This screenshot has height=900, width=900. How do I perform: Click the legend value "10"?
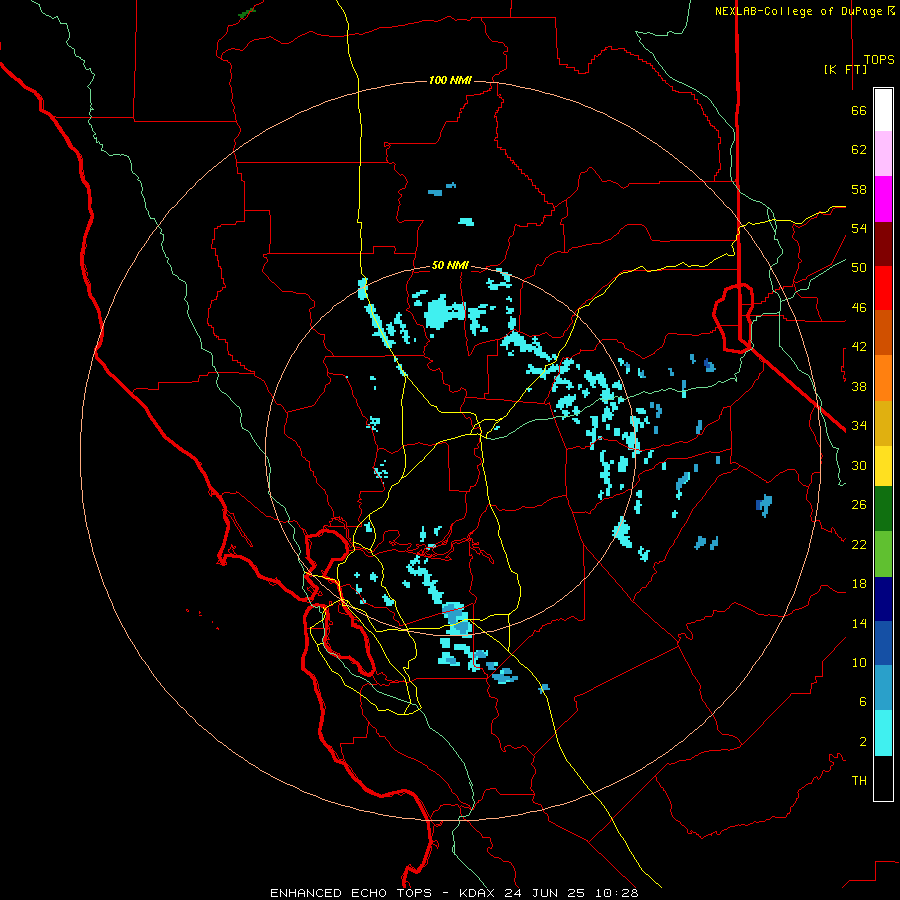tap(859, 662)
